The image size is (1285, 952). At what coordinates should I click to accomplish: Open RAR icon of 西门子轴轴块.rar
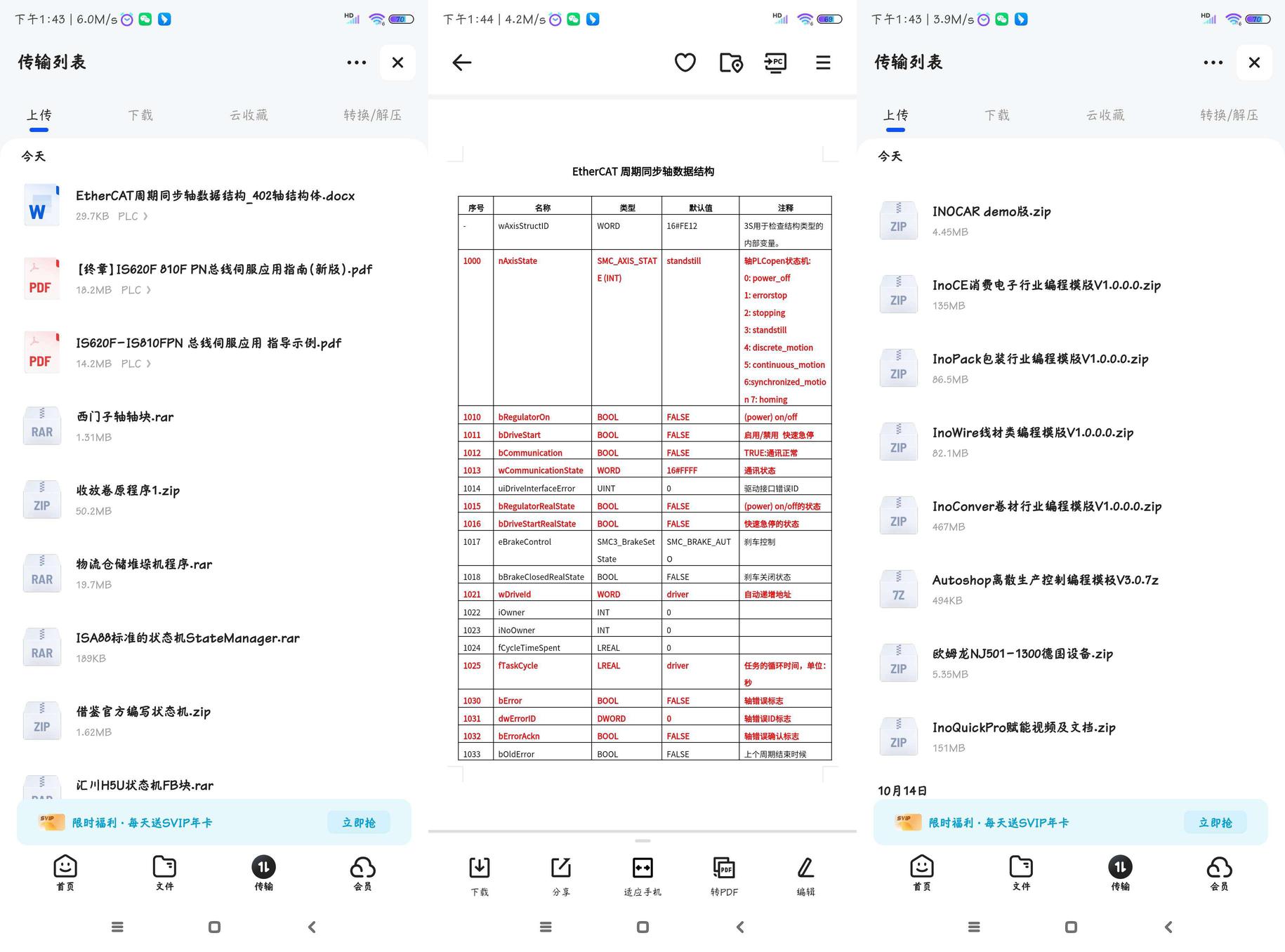click(x=41, y=426)
